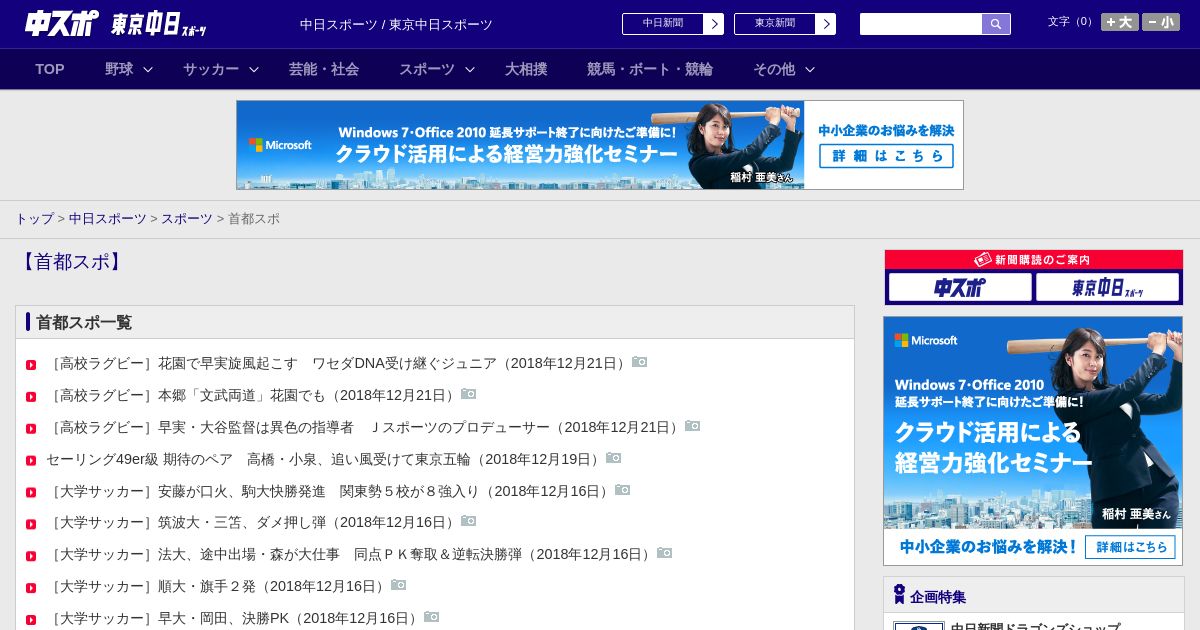Go to the TOP menu item

pos(50,69)
